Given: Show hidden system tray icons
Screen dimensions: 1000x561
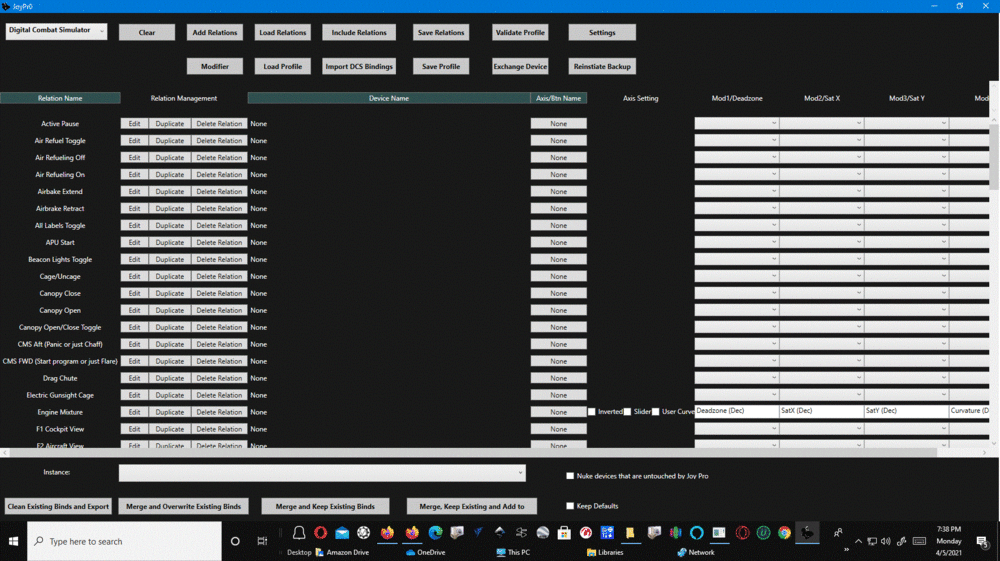Looking at the screenshot, I should 858,541.
